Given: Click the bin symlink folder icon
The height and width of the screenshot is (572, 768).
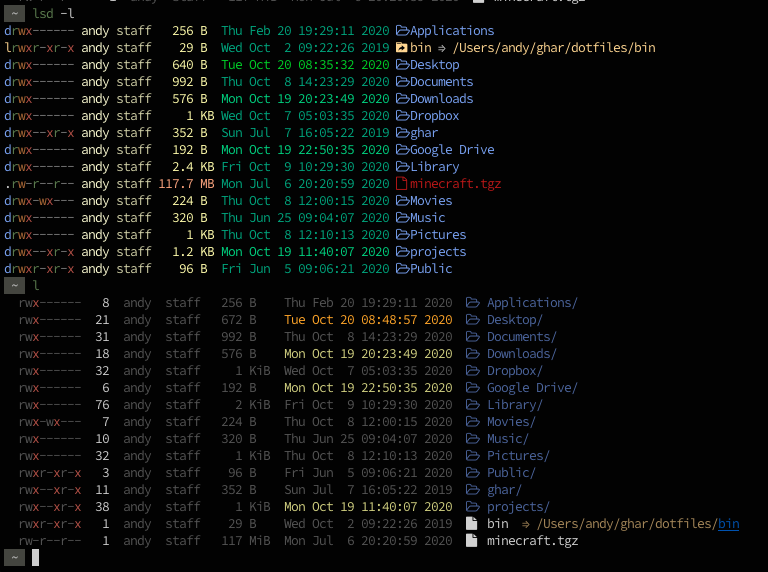Looking at the screenshot, I should (402, 48).
